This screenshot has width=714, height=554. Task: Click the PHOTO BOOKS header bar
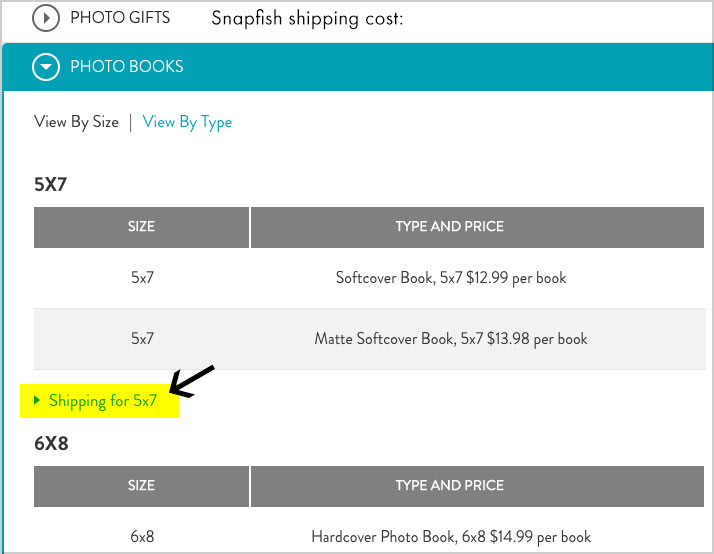[x=358, y=67]
